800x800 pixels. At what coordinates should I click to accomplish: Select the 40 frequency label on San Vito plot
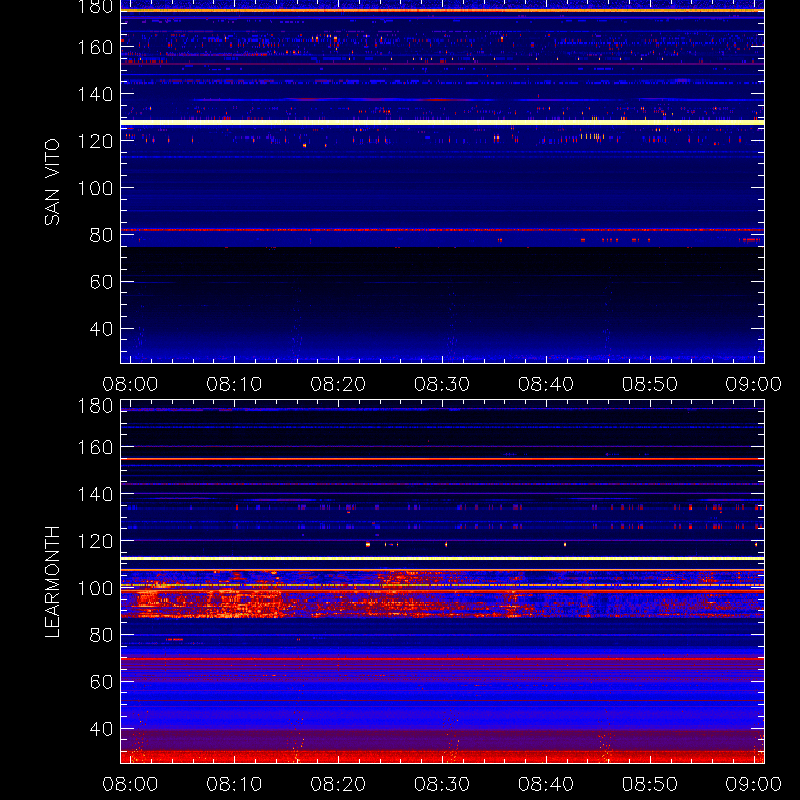(102, 329)
